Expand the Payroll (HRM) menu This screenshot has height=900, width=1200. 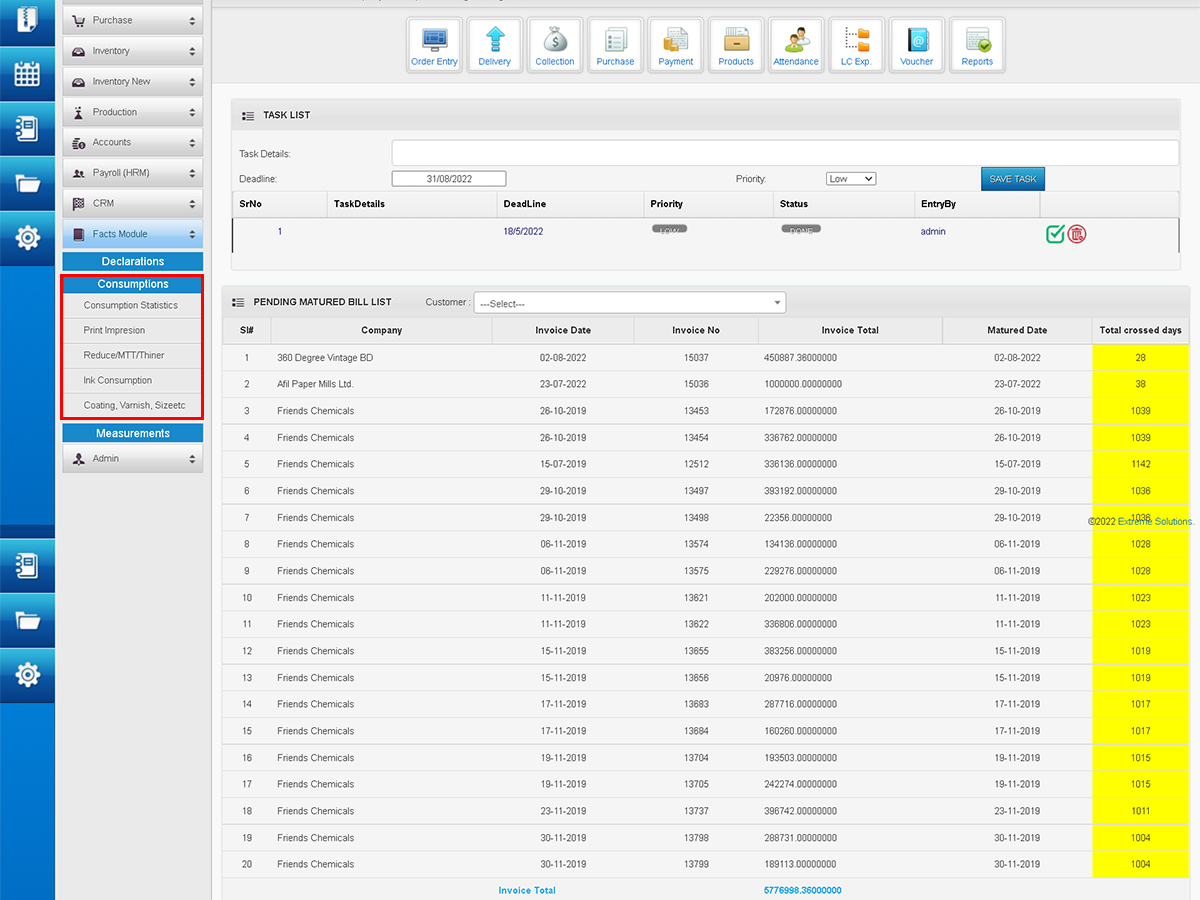[132, 173]
